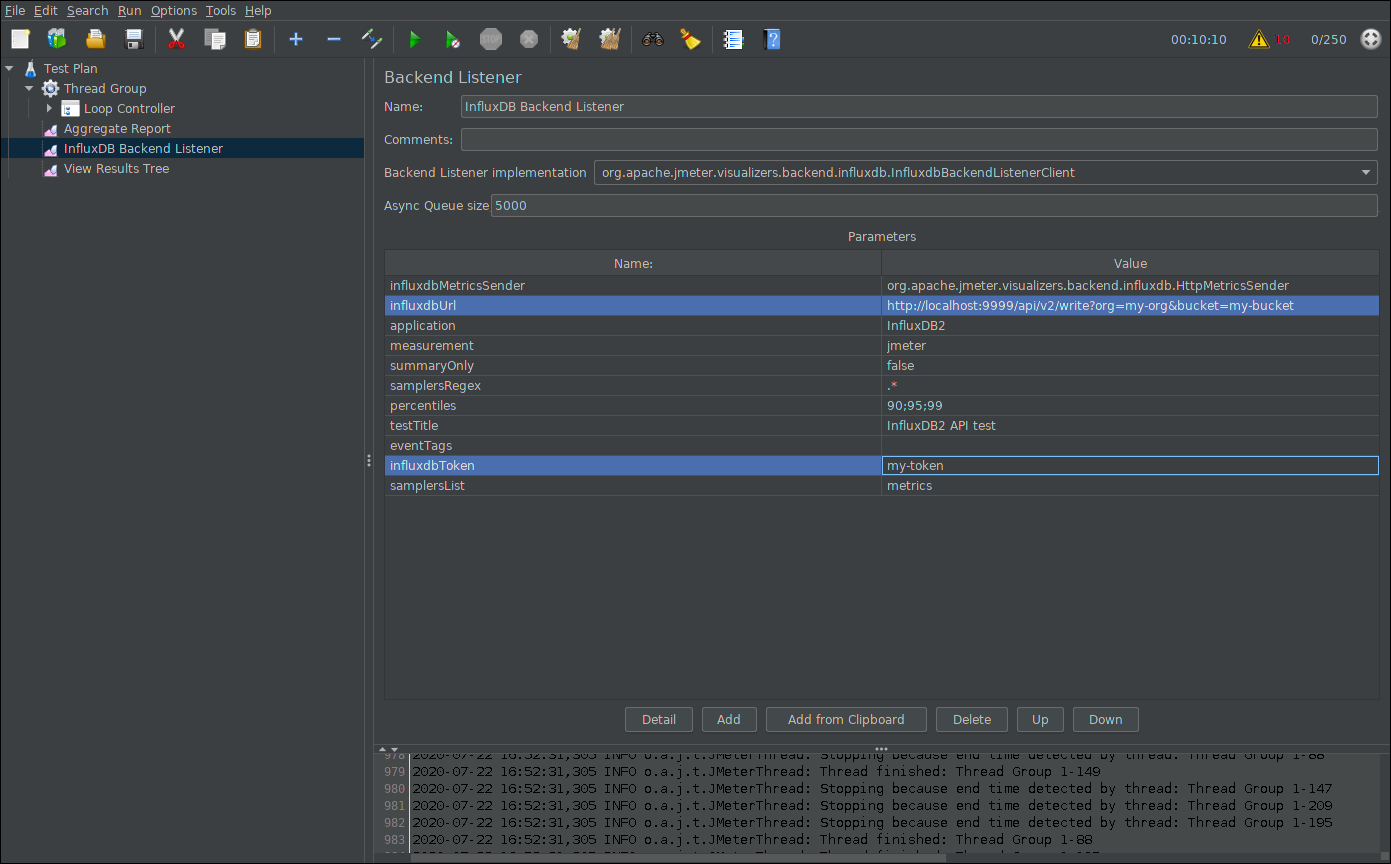
Task: Click the testTitle value cell
Action: point(1130,425)
